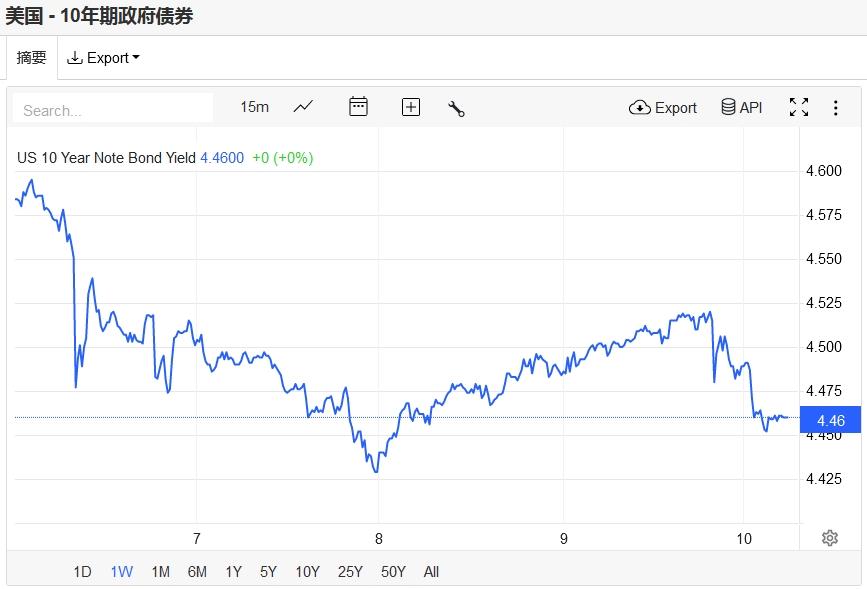867x589 pixels.
Task: Click the US 10 Year Note Bond Yield label
Action: pos(108,158)
